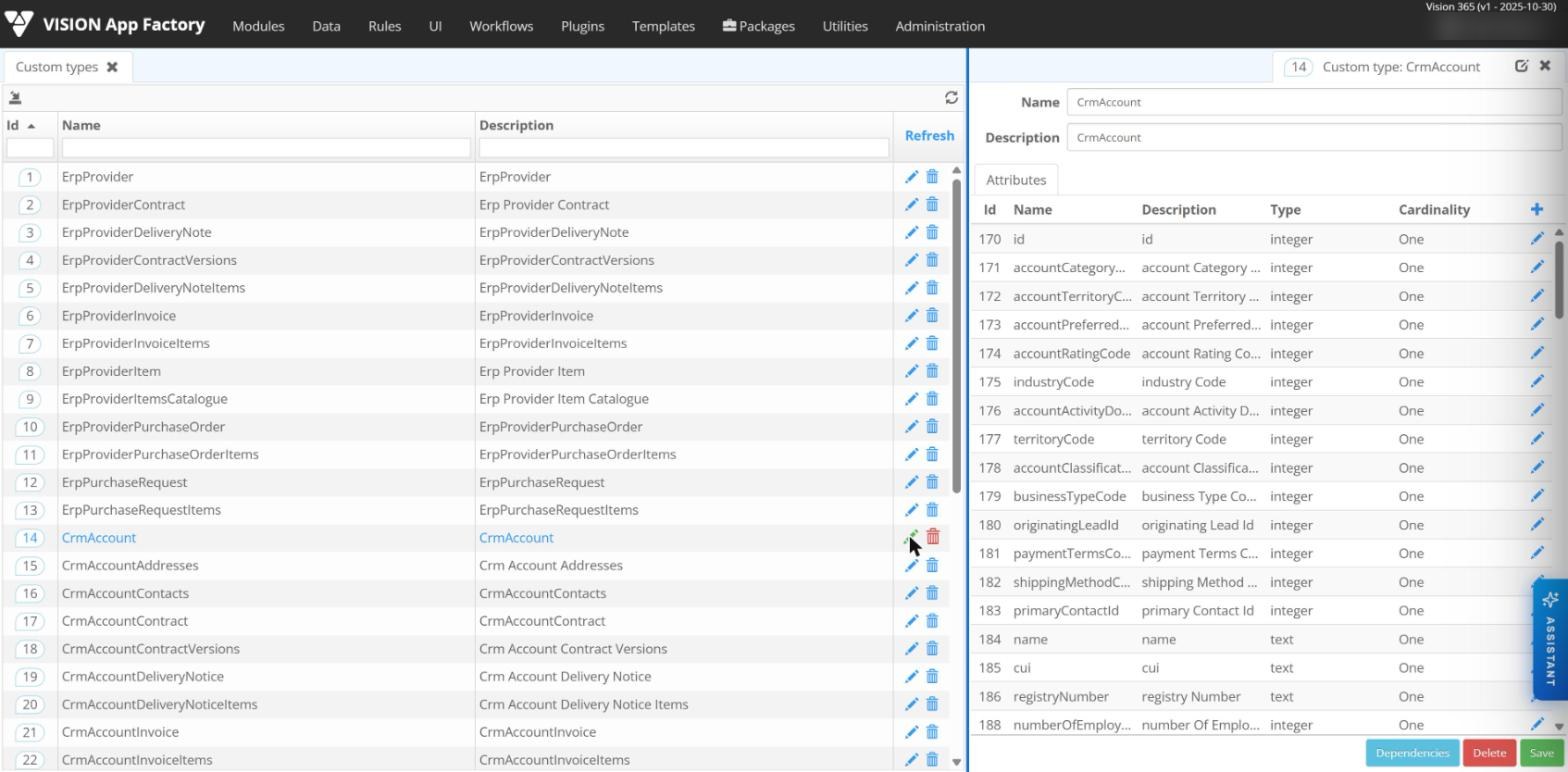Edit the ErpProviderPurchaseOrder row
Screen dimensions: 1568x772
point(911,426)
